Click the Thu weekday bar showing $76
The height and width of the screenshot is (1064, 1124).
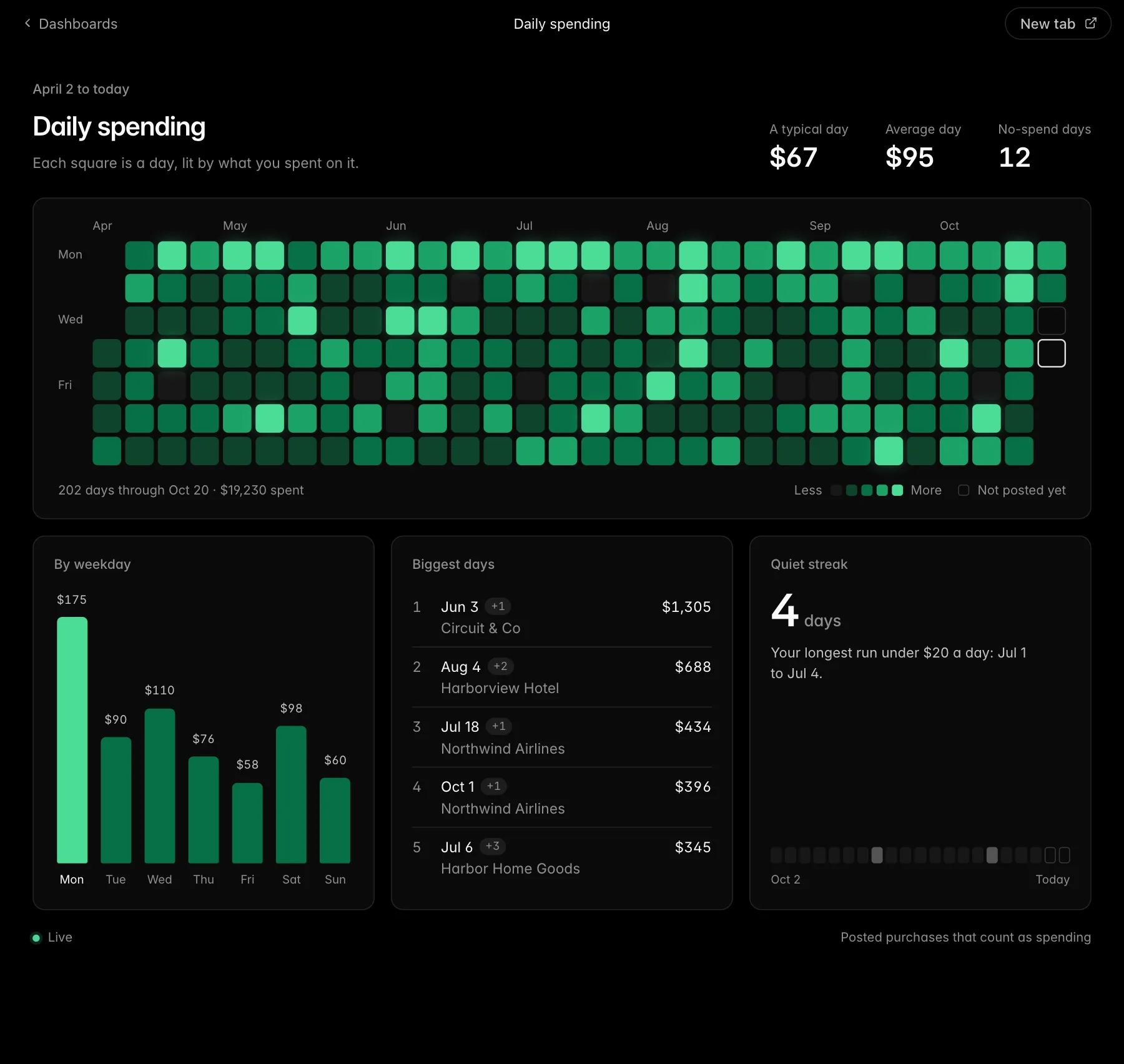(x=204, y=810)
